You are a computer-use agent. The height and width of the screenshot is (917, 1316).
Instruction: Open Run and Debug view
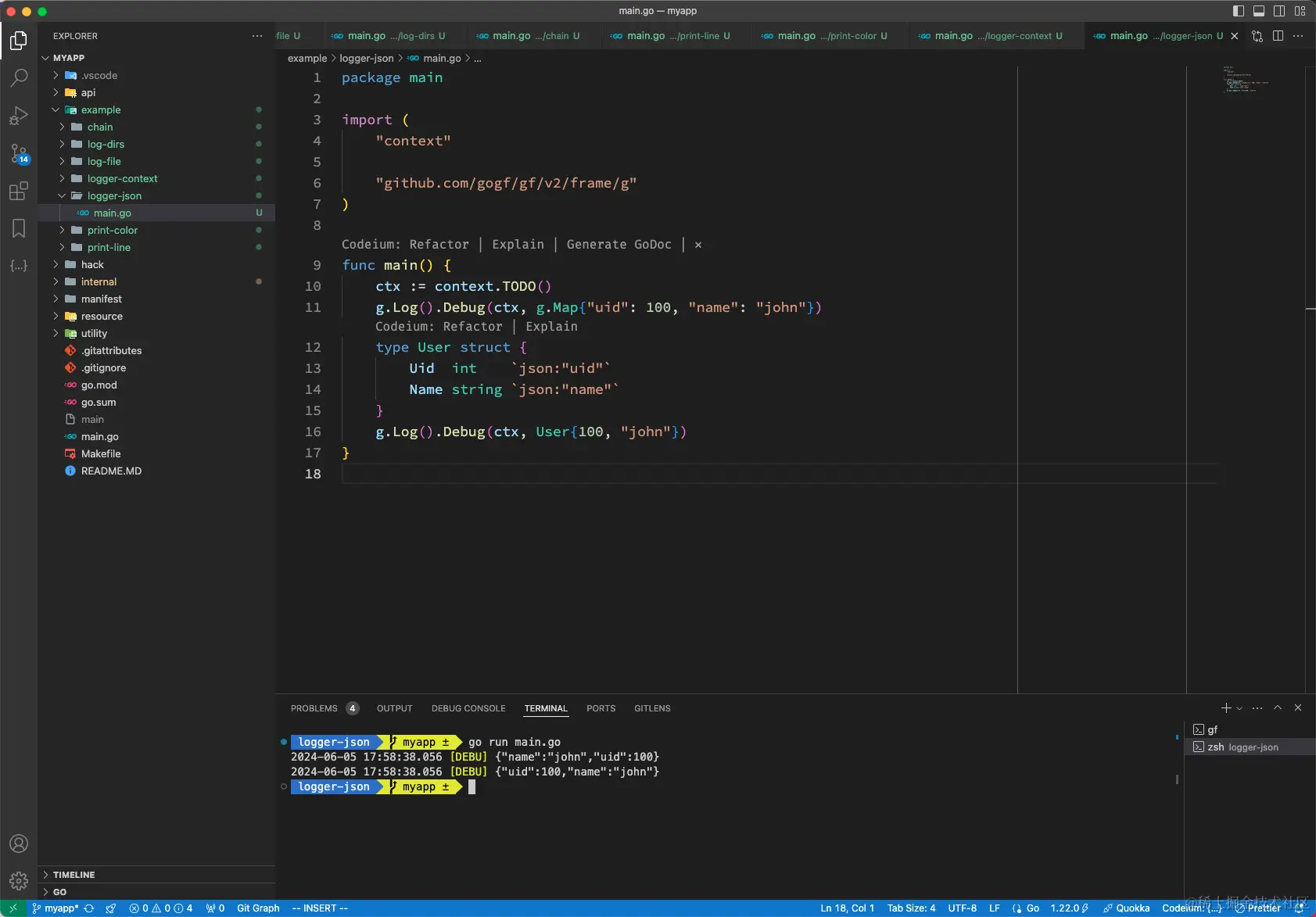pyautogui.click(x=19, y=116)
